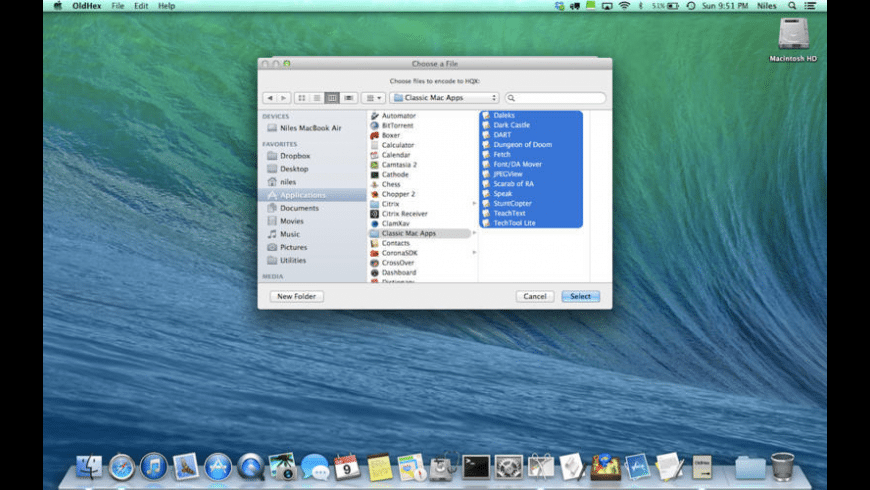The image size is (870, 490).
Task: Open the File menu
Action: point(118,6)
